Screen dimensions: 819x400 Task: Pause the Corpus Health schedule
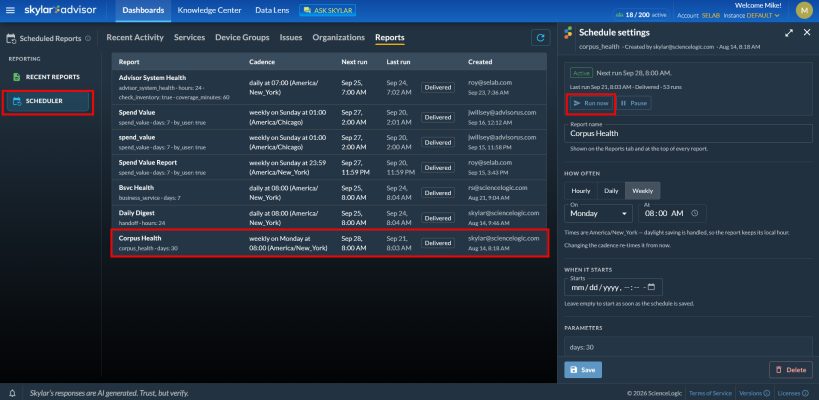coord(634,103)
